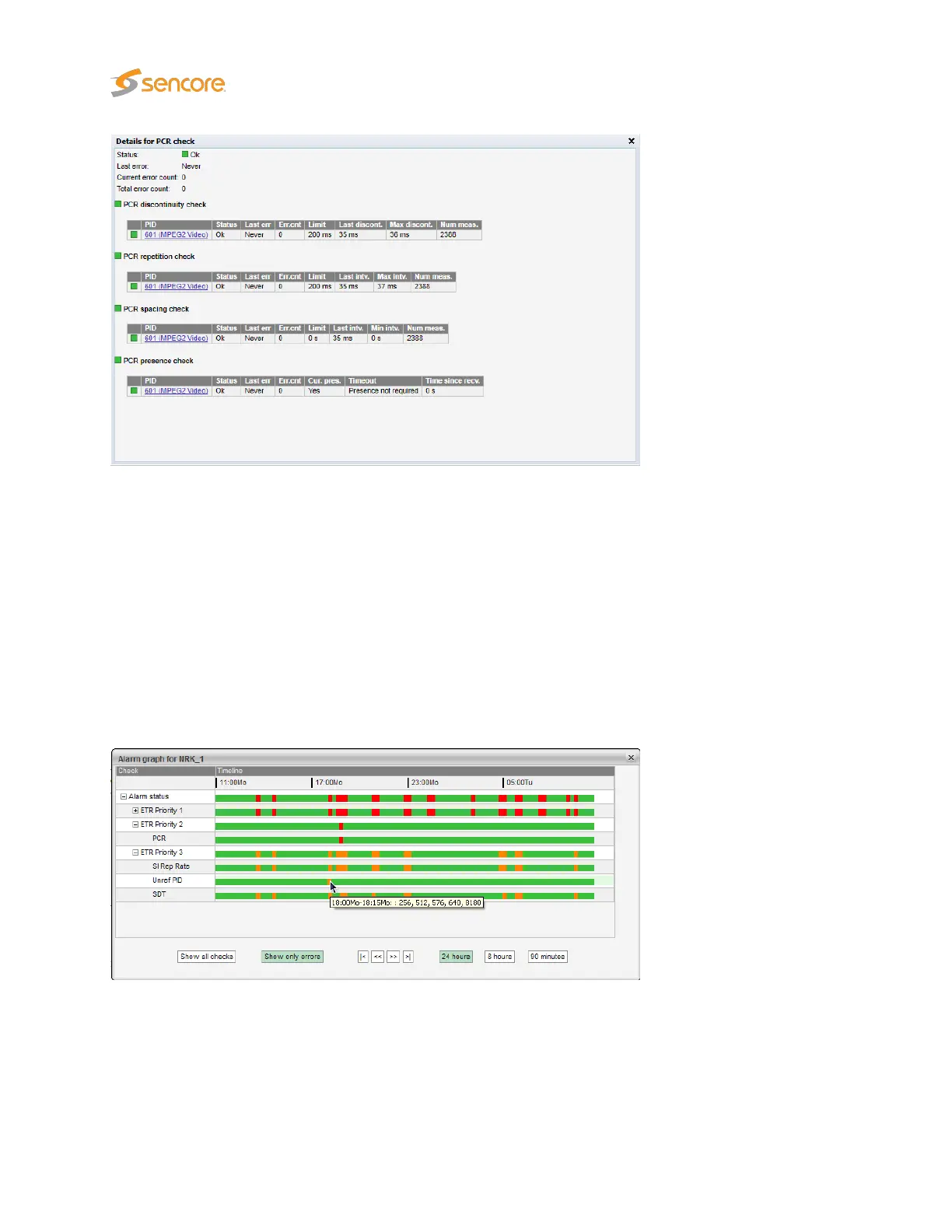Click green status icon beside PCR spacing check
The width and height of the screenshot is (952, 1232).
(118, 308)
